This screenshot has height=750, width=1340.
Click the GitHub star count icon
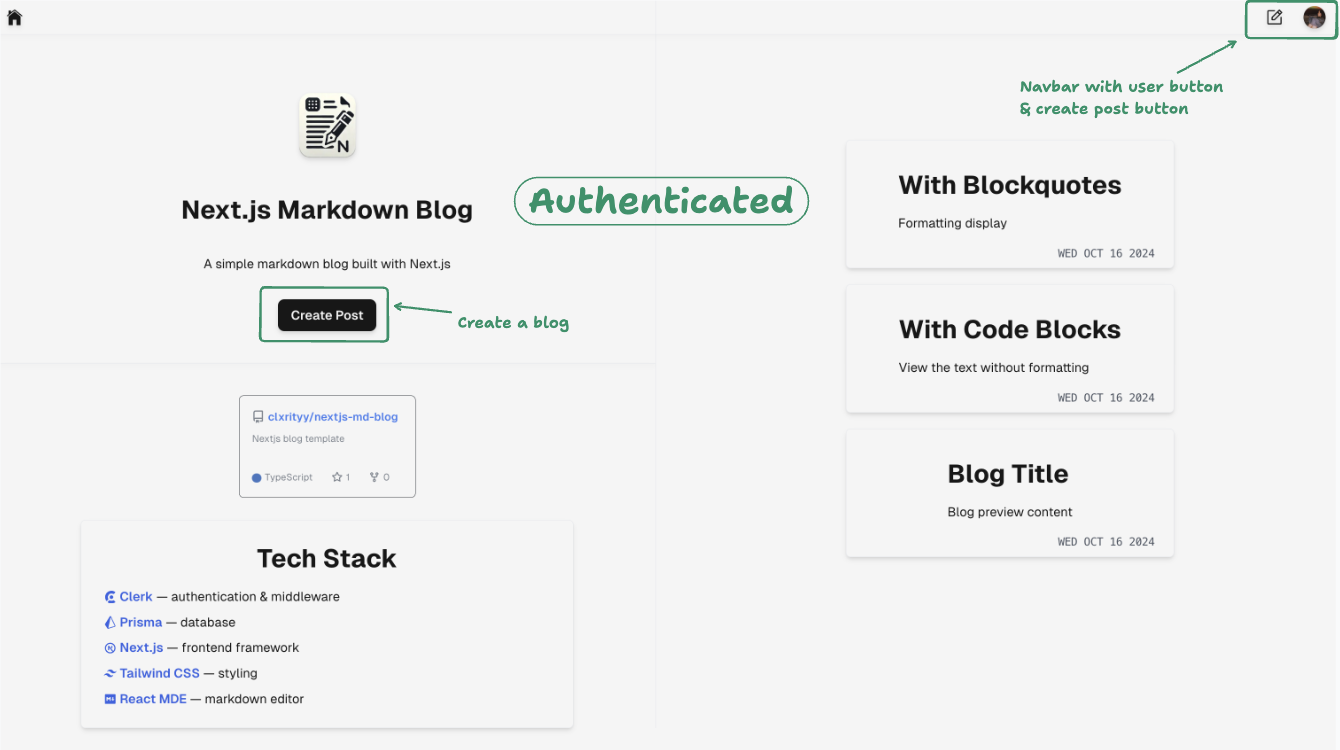point(337,477)
